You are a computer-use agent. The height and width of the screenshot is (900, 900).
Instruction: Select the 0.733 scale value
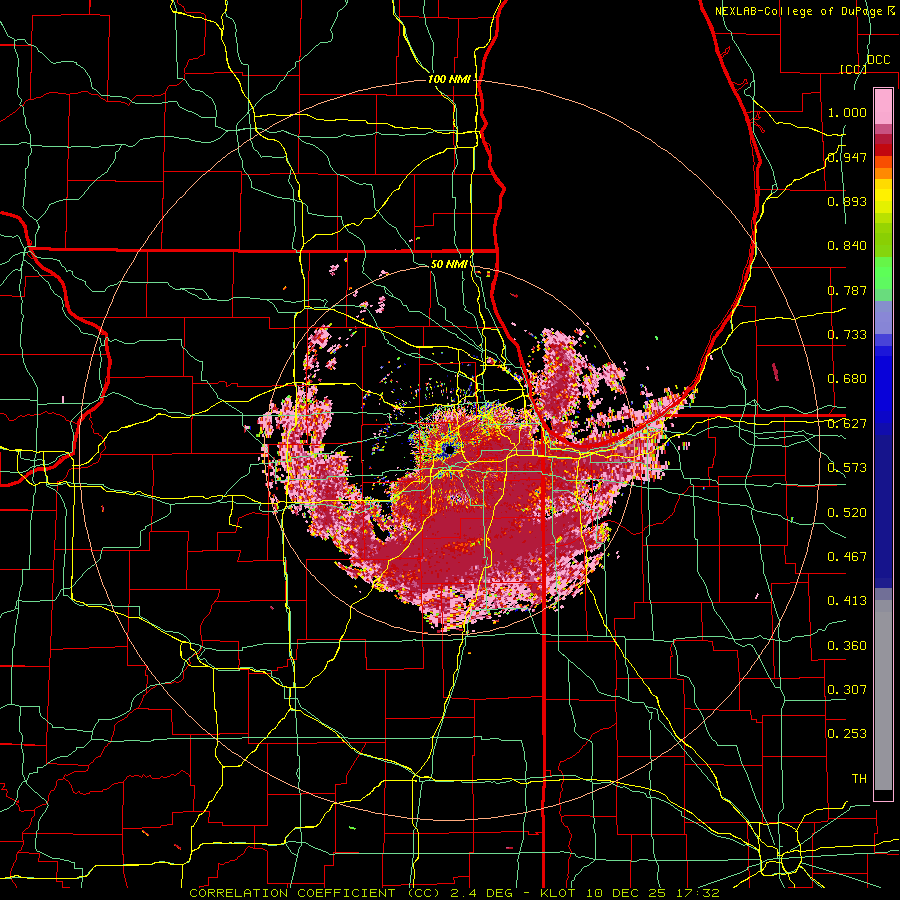[x=847, y=335]
